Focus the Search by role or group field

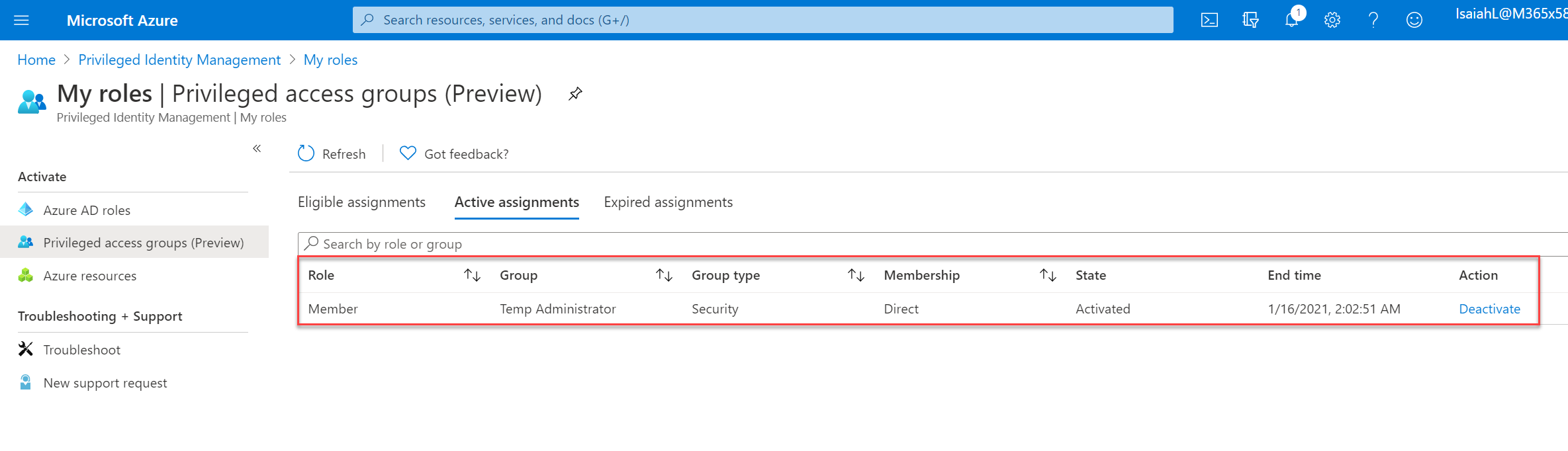933,244
